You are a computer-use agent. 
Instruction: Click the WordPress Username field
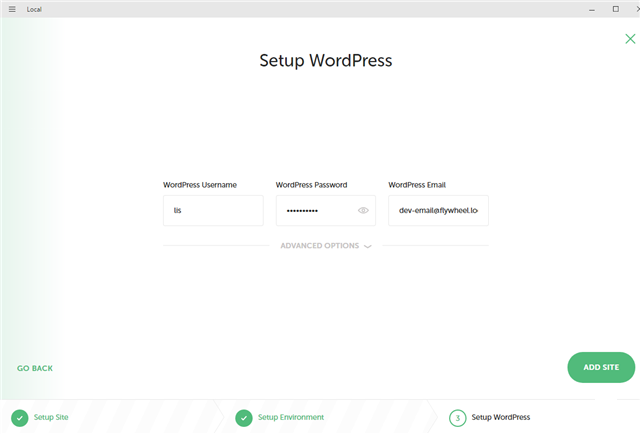point(213,211)
